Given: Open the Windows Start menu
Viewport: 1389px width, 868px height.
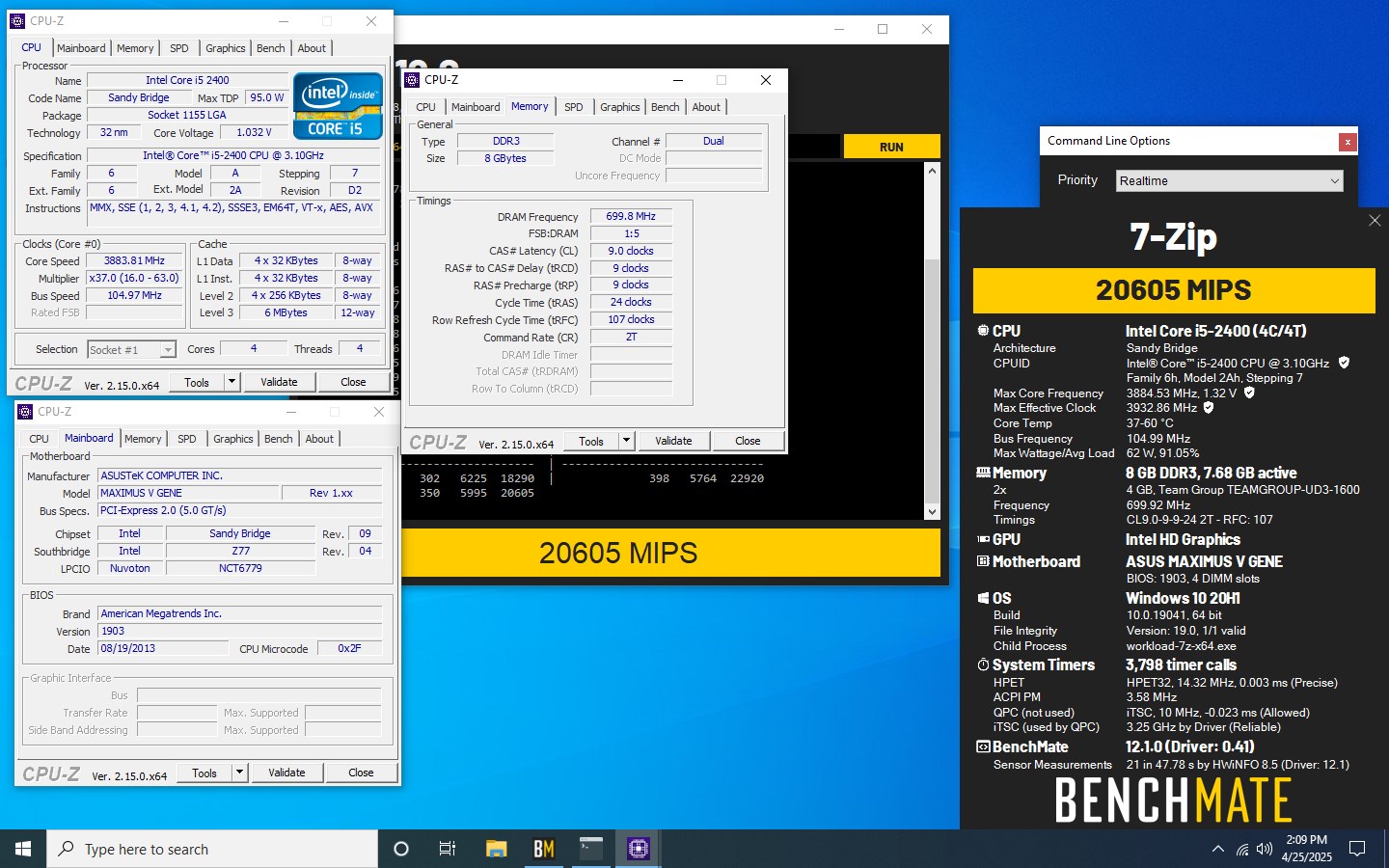Looking at the screenshot, I should pyautogui.click(x=23, y=849).
